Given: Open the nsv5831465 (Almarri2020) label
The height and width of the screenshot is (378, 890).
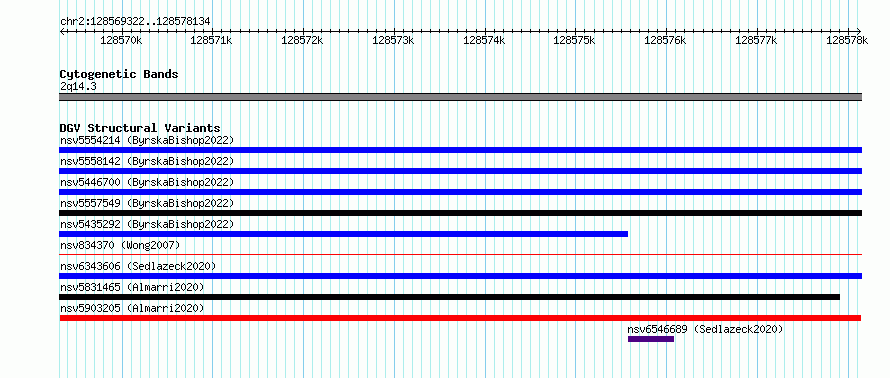Looking at the screenshot, I should coord(132,287).
